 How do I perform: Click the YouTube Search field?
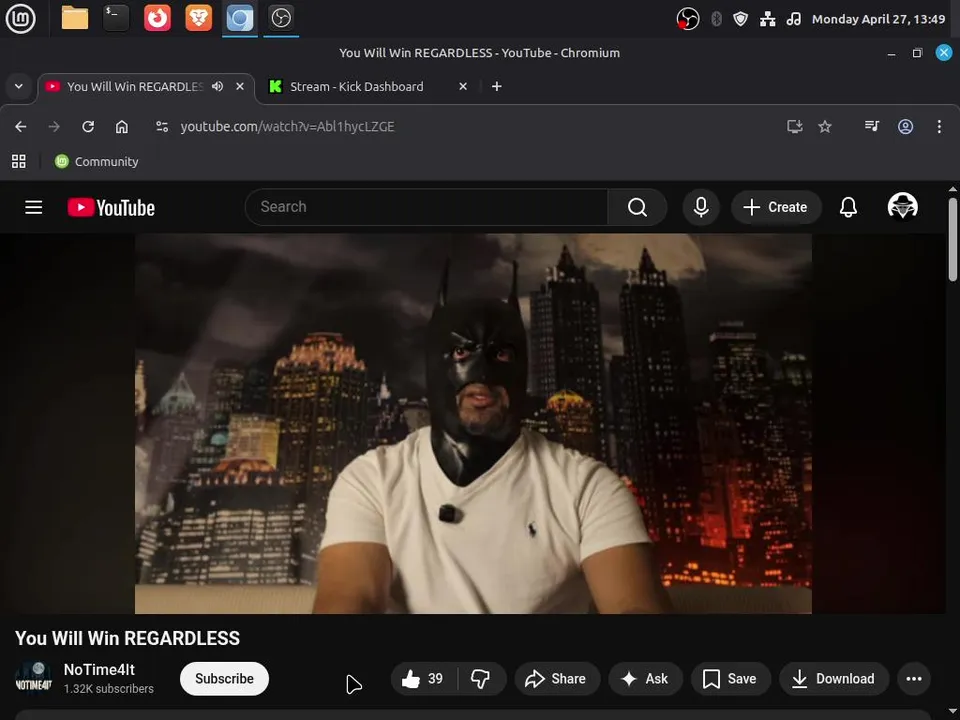click(x=426, y=207)
